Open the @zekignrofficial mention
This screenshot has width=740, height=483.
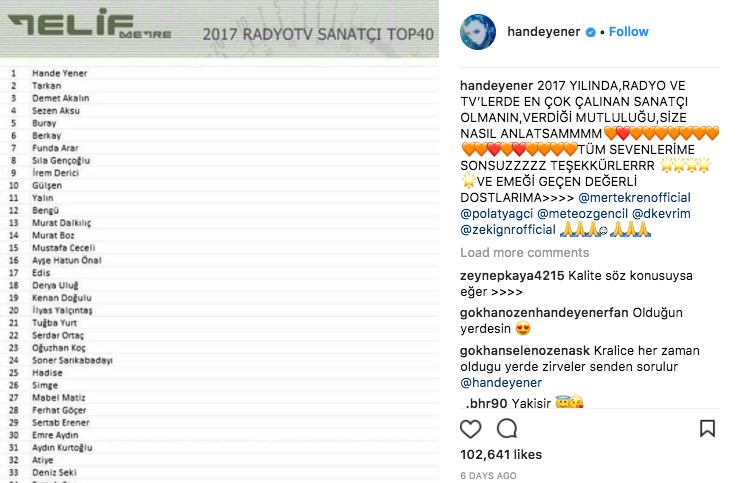click(x=508, y=229)
